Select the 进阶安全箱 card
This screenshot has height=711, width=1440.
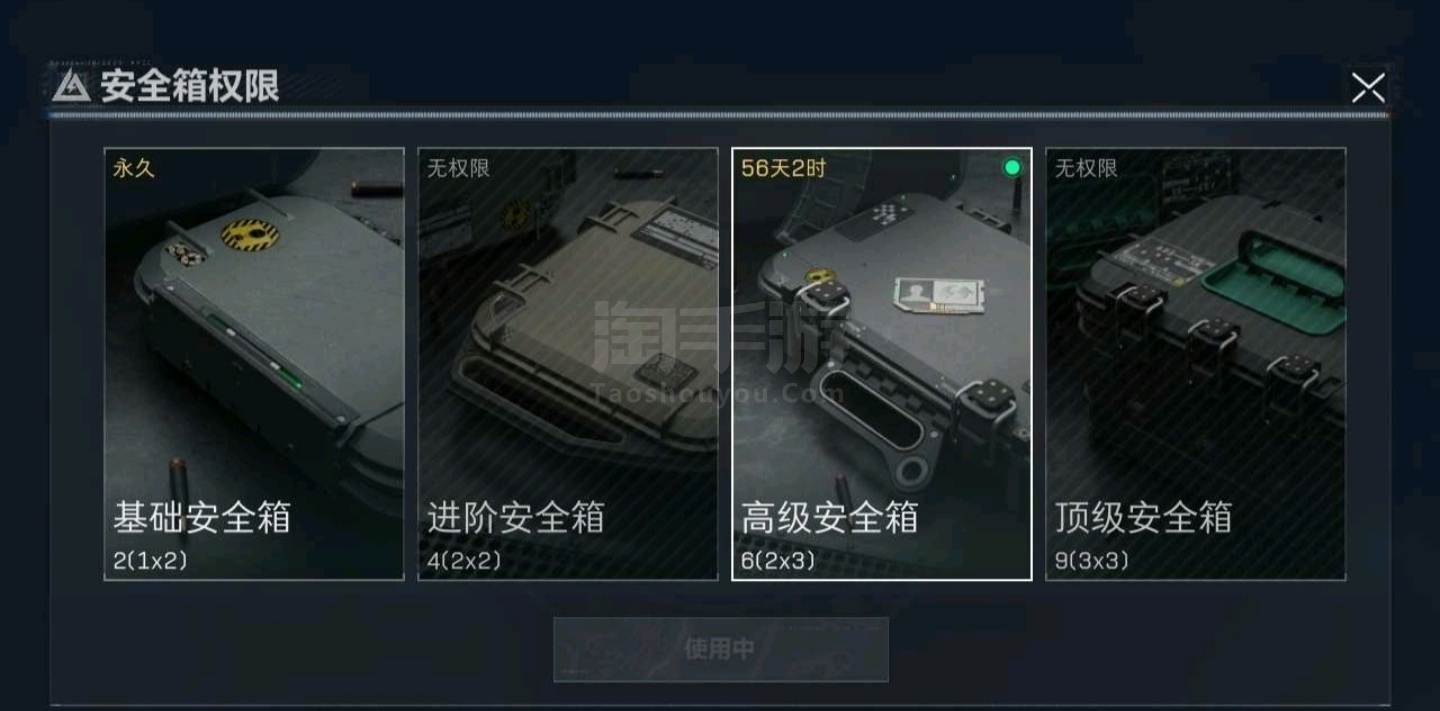568,364
